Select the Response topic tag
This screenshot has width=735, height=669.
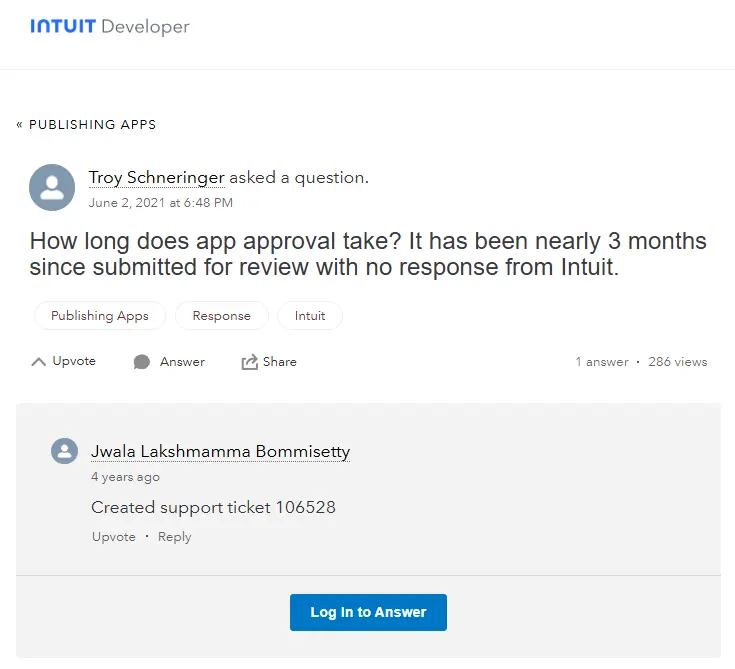coord(221,316)
